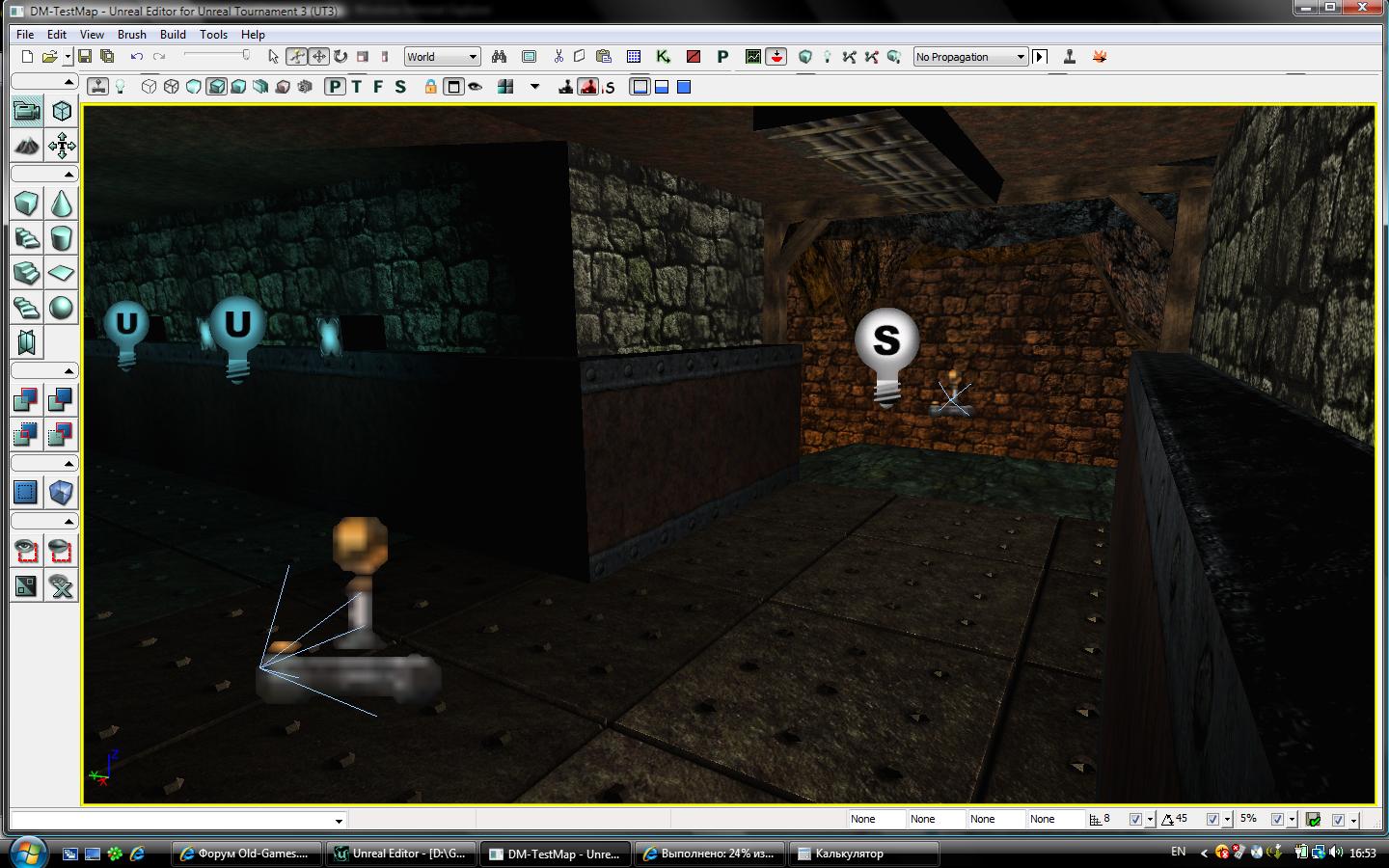Open the View menu
Image resolution: width=1389 pixels, height=868 pixels.
[x=92, y=34]
